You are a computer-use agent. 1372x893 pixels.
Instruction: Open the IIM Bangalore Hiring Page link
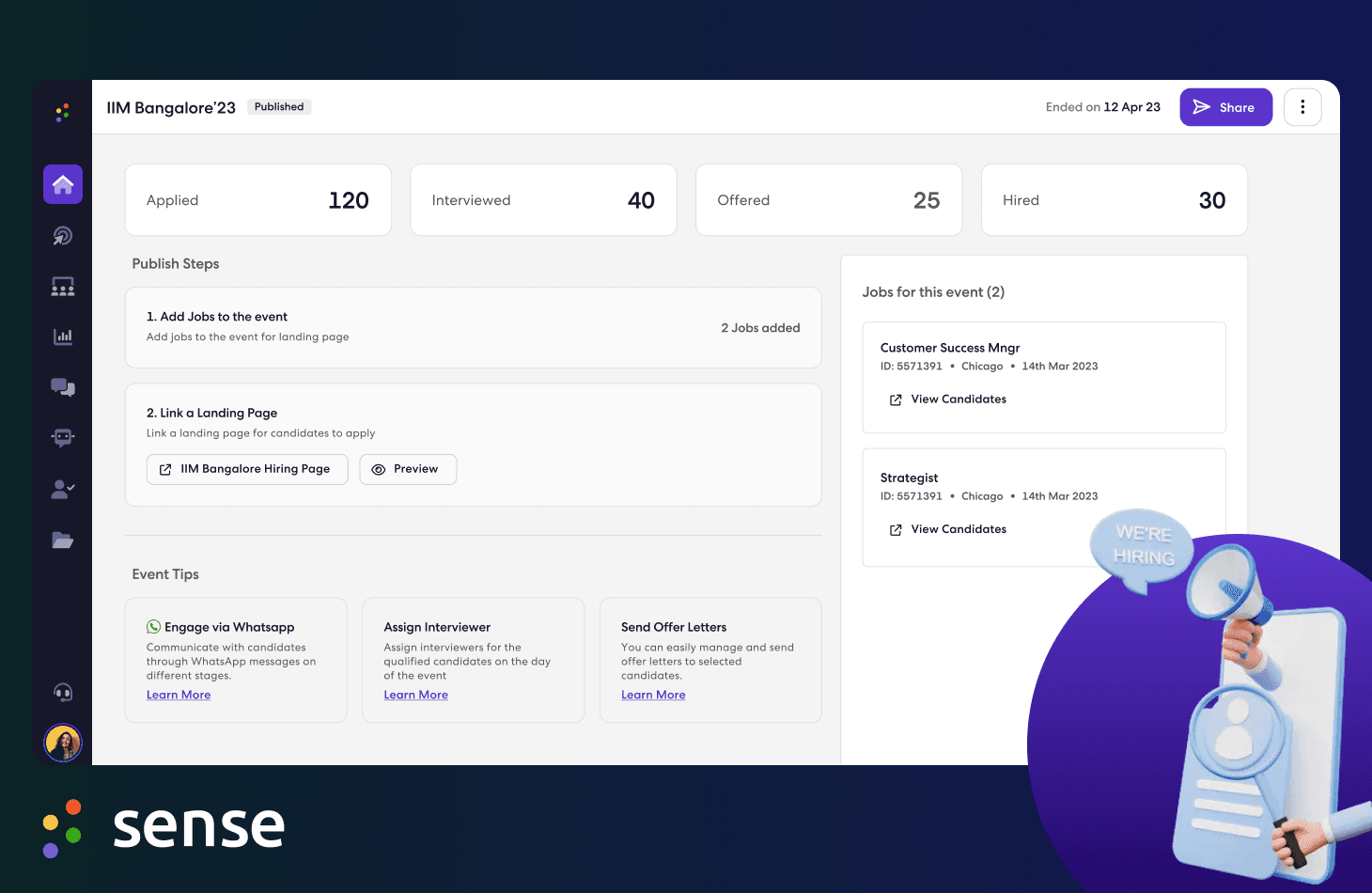coord(247,469)
